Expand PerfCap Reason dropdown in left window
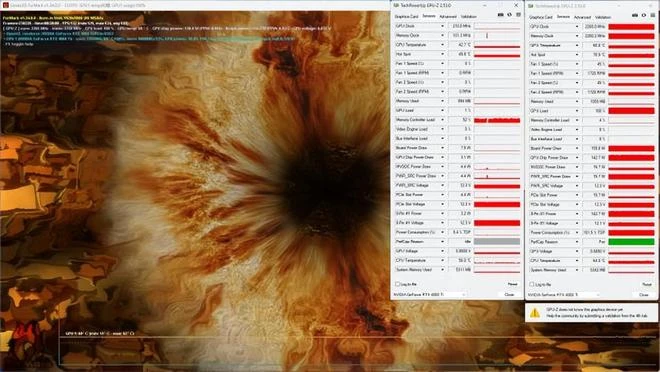This screenshot has width=660, height=372. coord(442,242)
